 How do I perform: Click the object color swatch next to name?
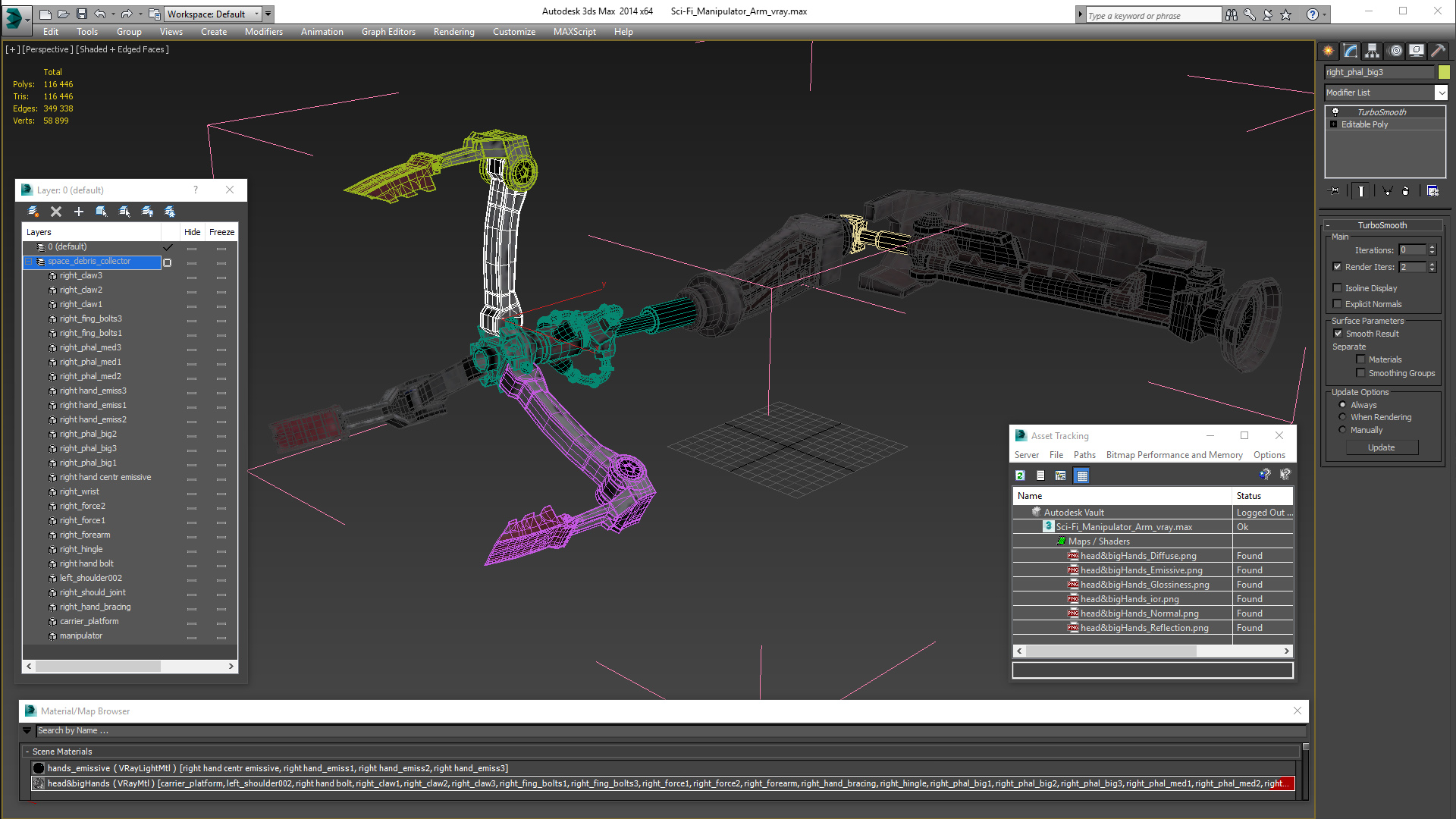[1444, 72]
